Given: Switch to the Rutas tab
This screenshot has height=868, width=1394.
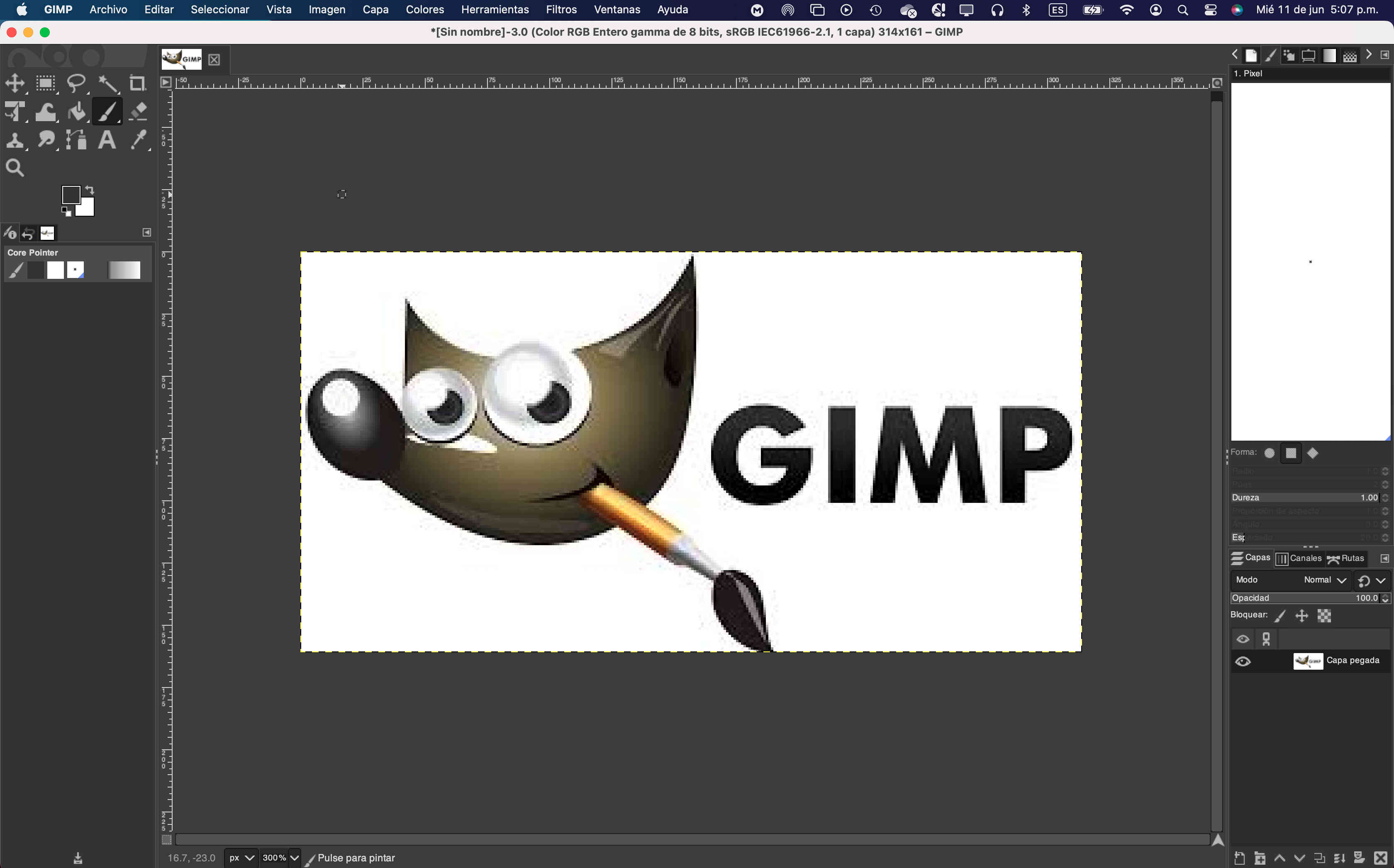Looking at the screenshot, I should point(1346,558).
